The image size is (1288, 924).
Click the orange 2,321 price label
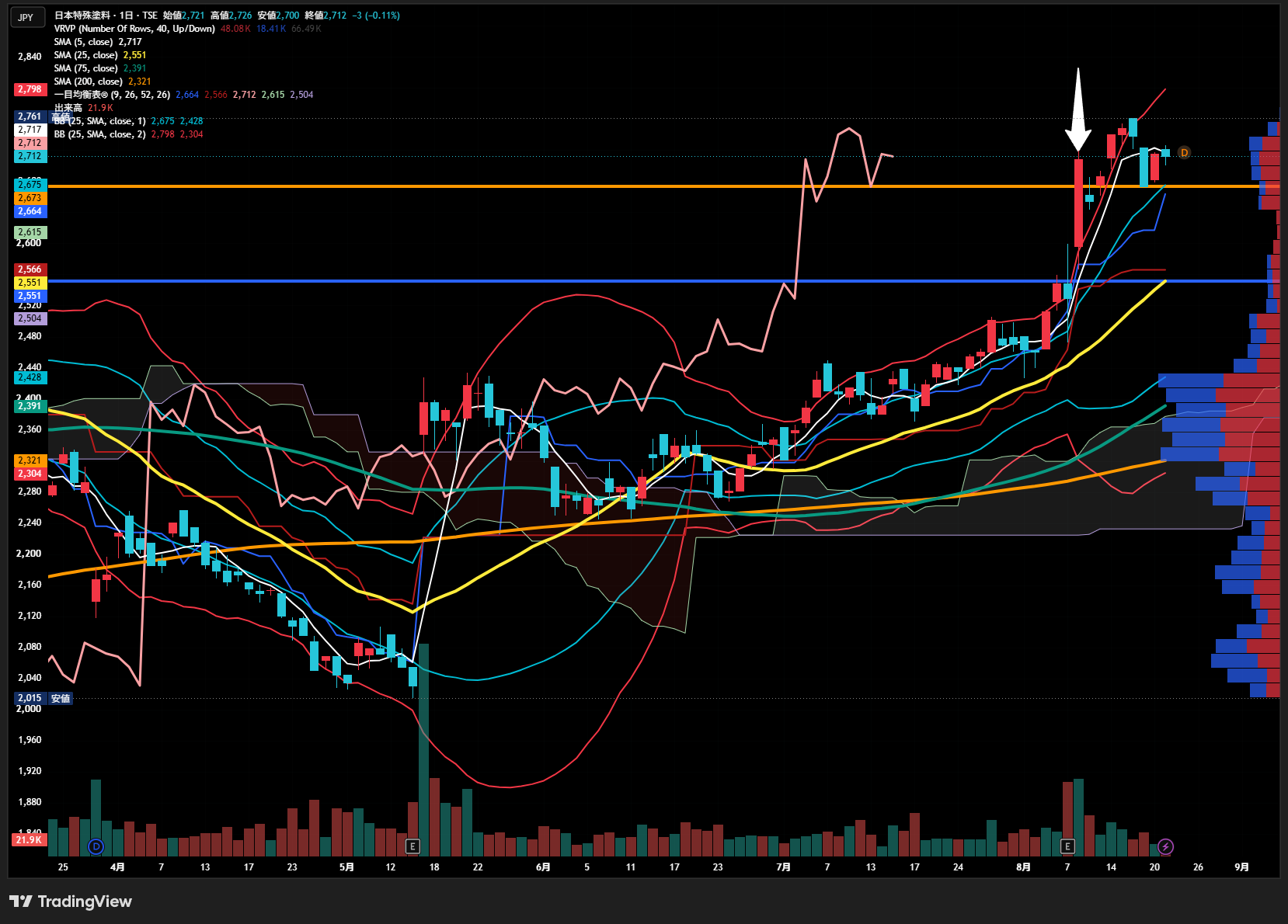tap(30, 460)
